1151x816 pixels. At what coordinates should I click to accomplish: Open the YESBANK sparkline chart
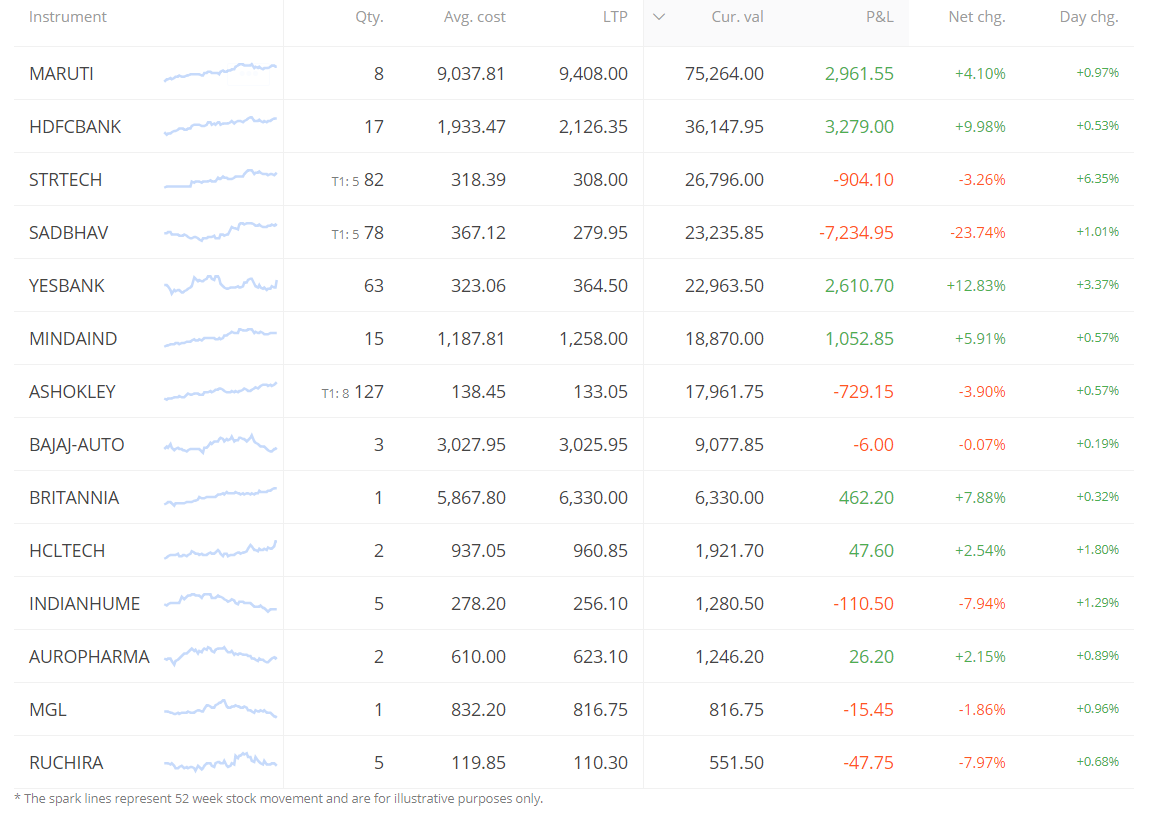tap(220, 285)
